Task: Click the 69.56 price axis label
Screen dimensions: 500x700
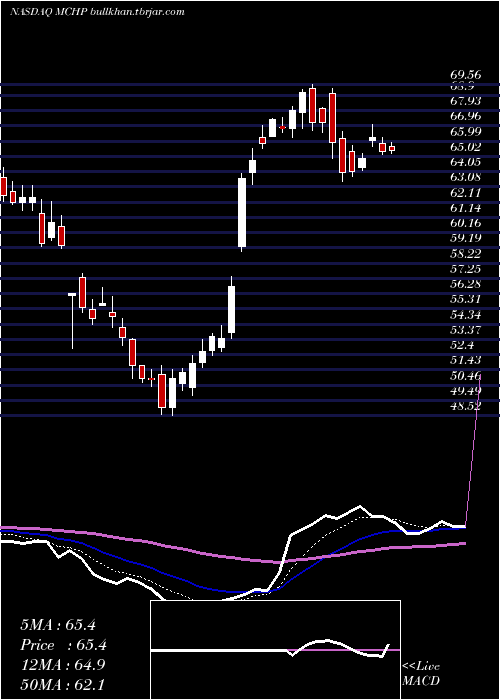Action: [466, 75]
